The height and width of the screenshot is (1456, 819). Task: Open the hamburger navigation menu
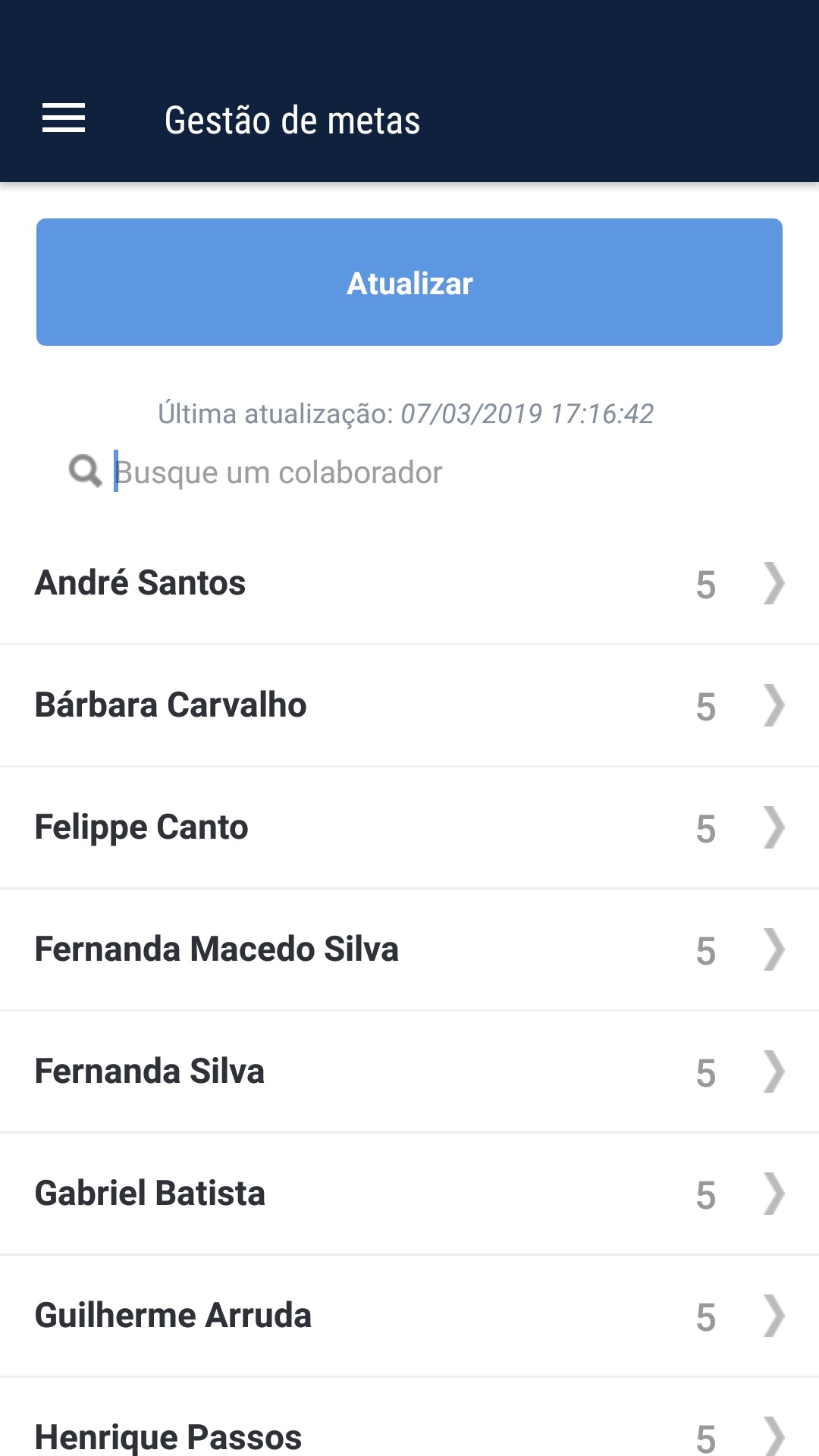pos(64,118)
